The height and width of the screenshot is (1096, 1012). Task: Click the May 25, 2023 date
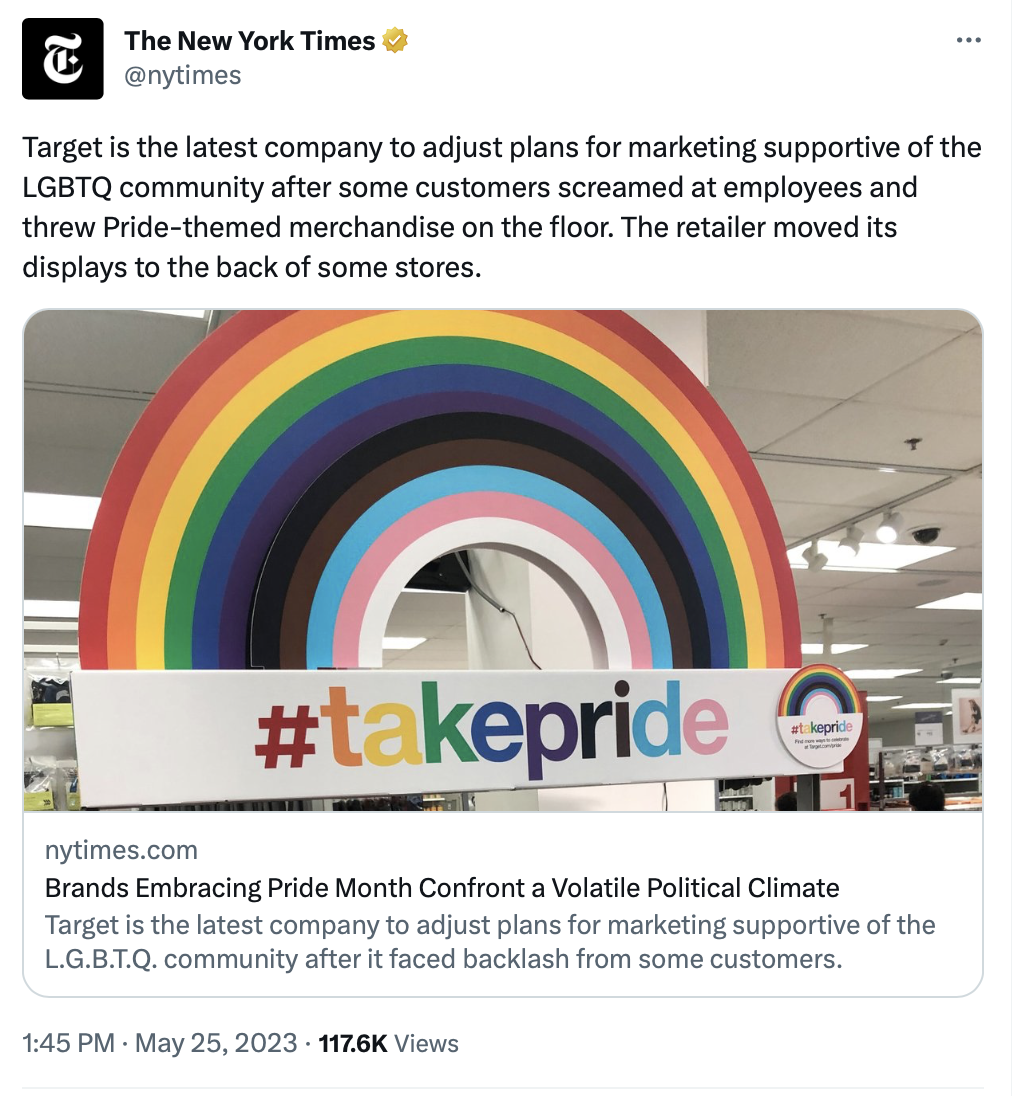(216, 1044)
